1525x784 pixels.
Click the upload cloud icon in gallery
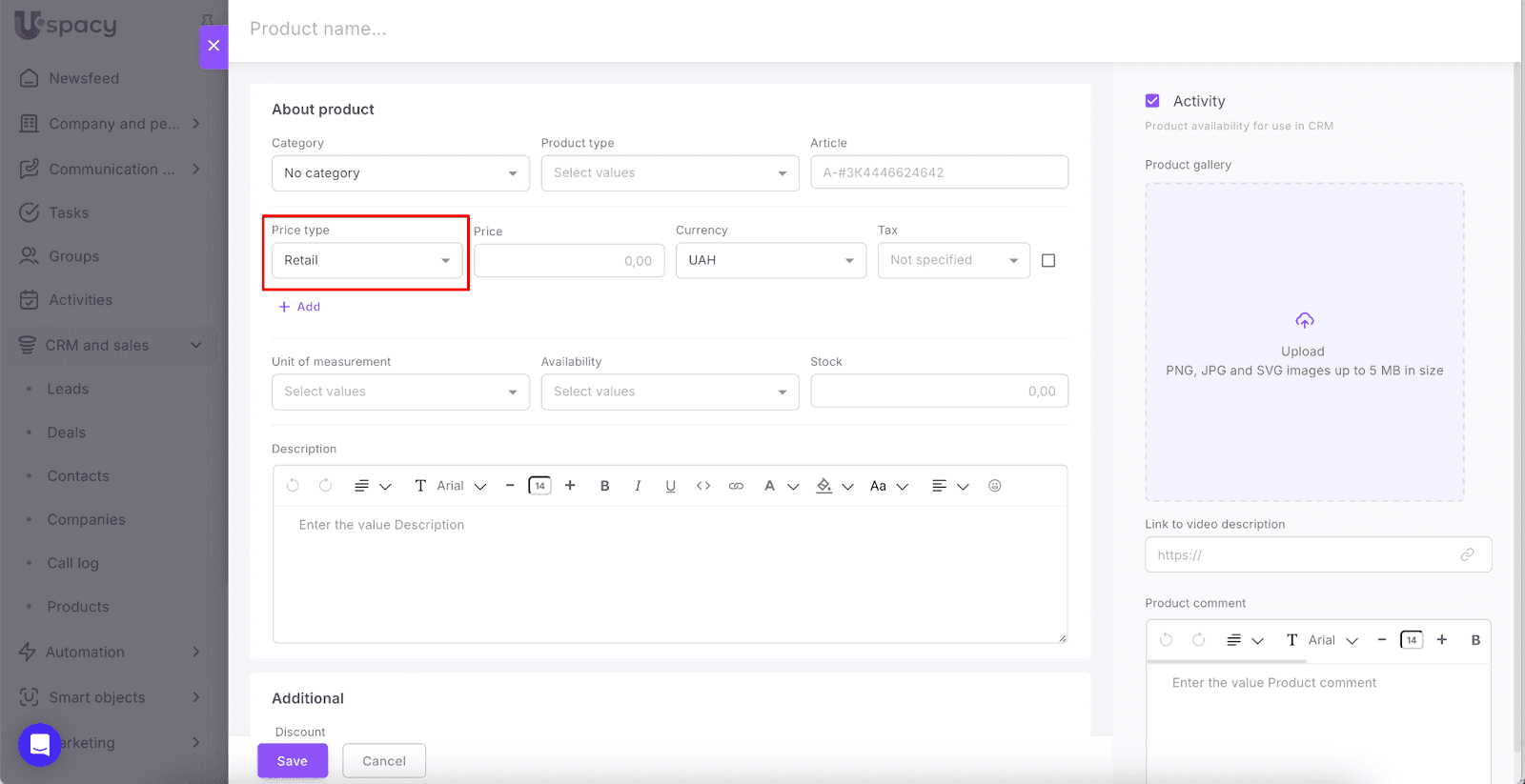1304,321
